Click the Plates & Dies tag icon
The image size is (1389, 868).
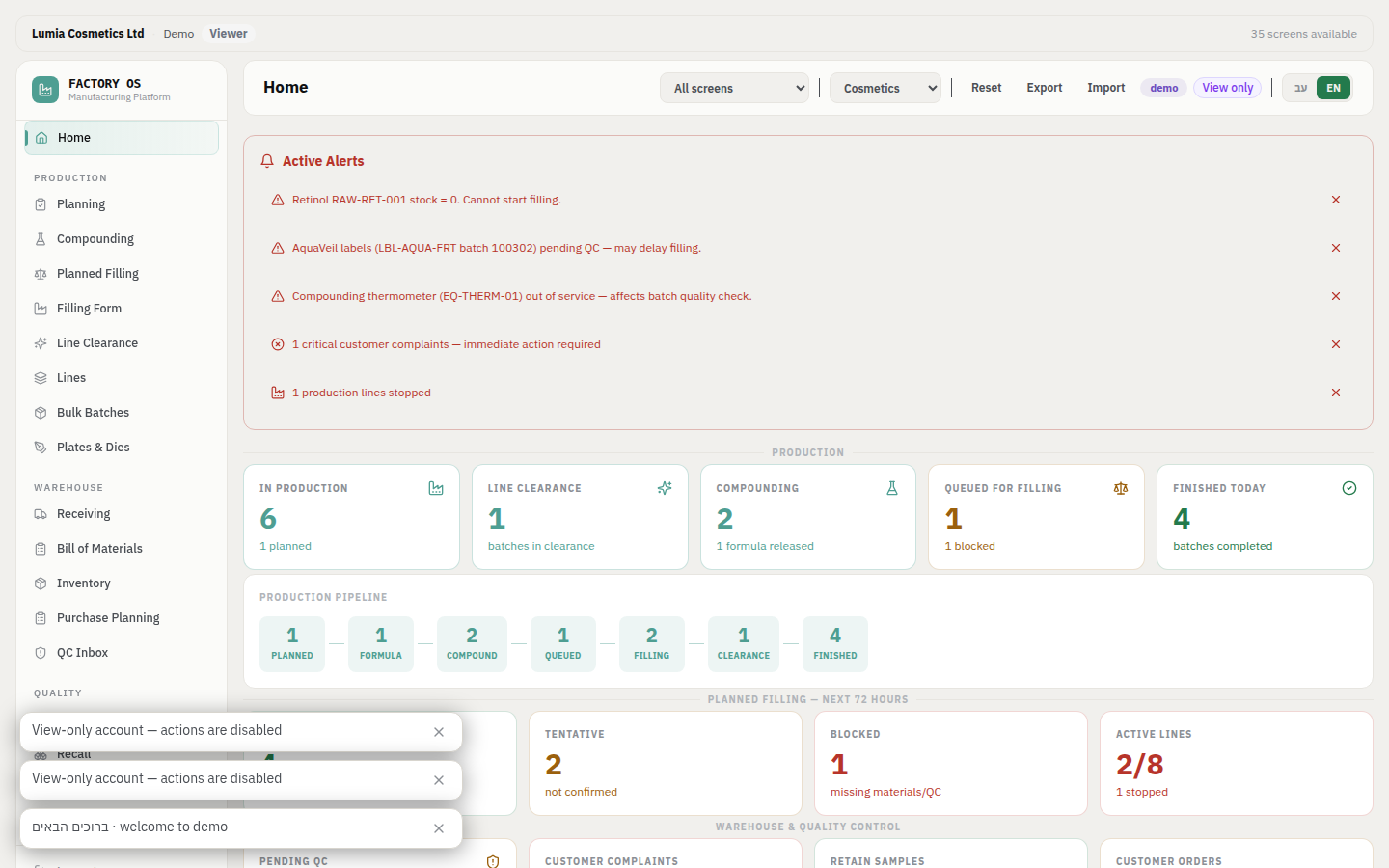(41, 448)
